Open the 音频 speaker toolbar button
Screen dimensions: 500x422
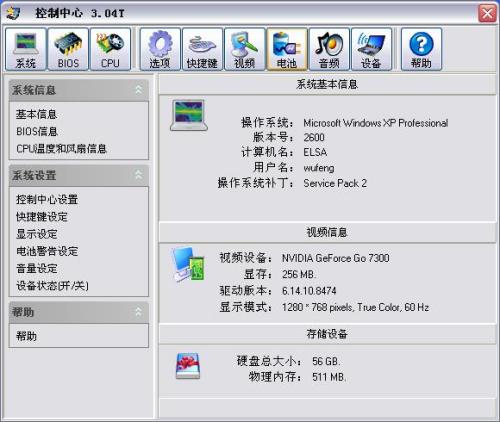click(329, 49)
